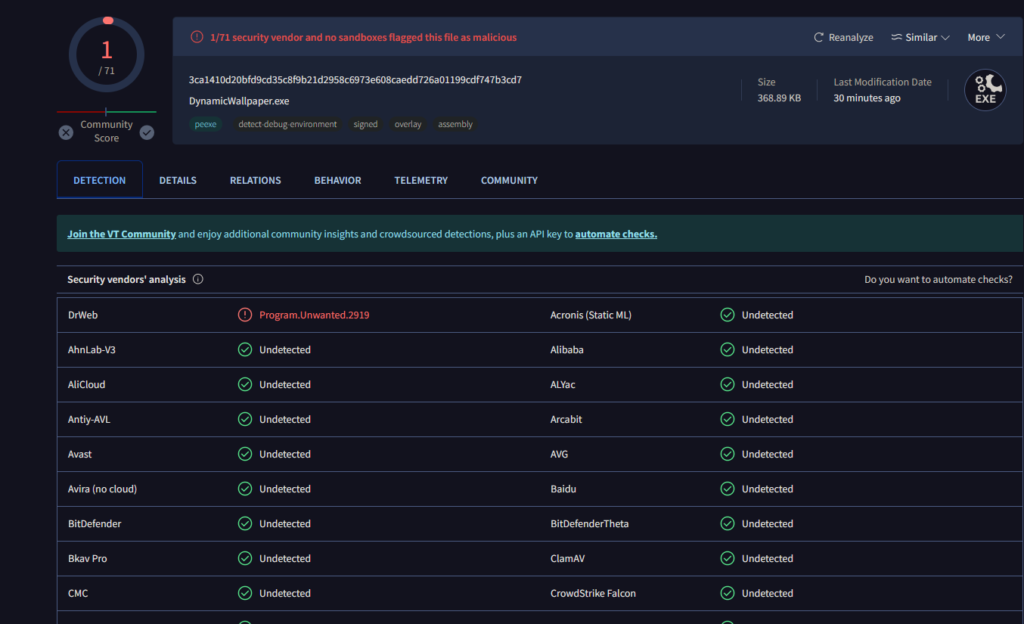This screenshot has width=1024, height=624.
Task: Open the Community tab
Action: click(509, 180)
